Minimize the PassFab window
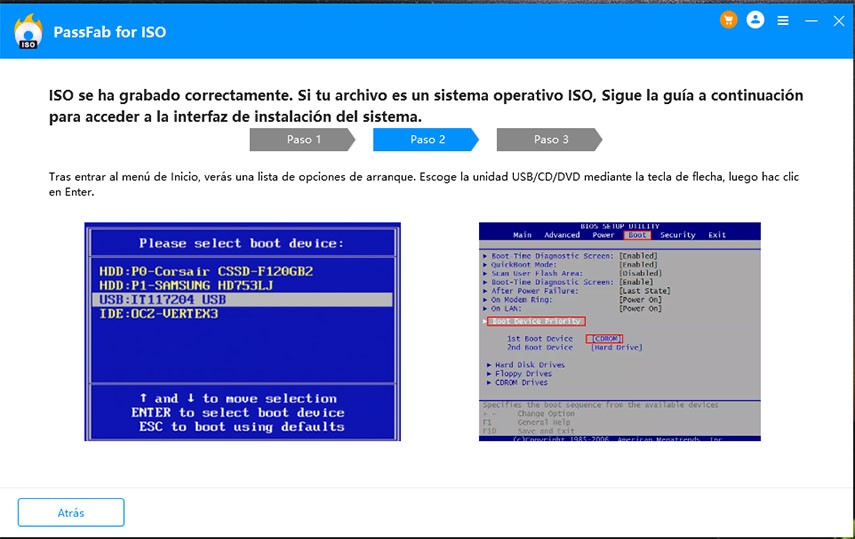Image resolution: width=855 pixels, height=539 pixels. pyautogui.click(x=811, y=21)
